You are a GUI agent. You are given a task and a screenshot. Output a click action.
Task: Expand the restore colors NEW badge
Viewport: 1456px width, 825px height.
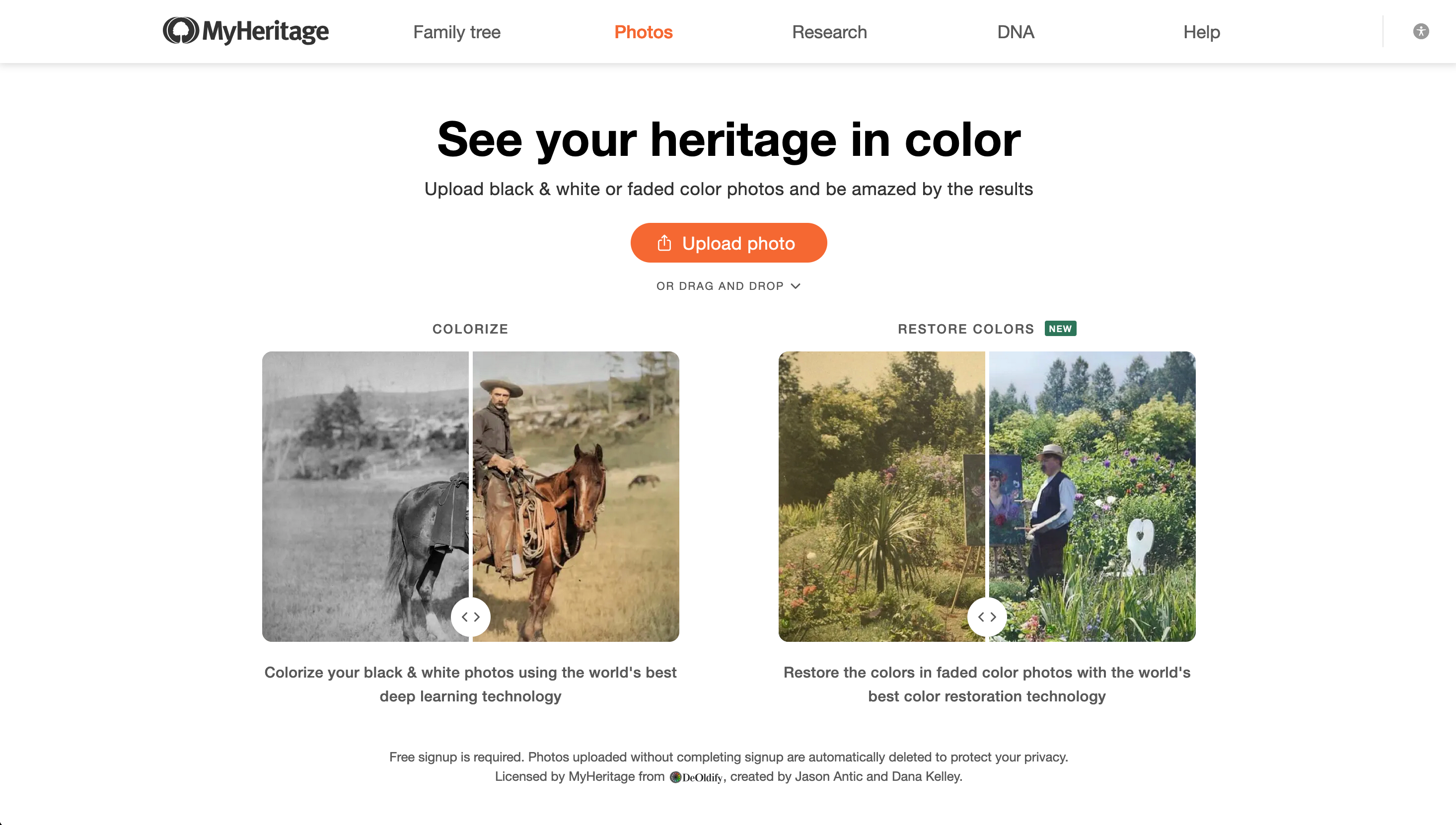tap(1059, 328)
